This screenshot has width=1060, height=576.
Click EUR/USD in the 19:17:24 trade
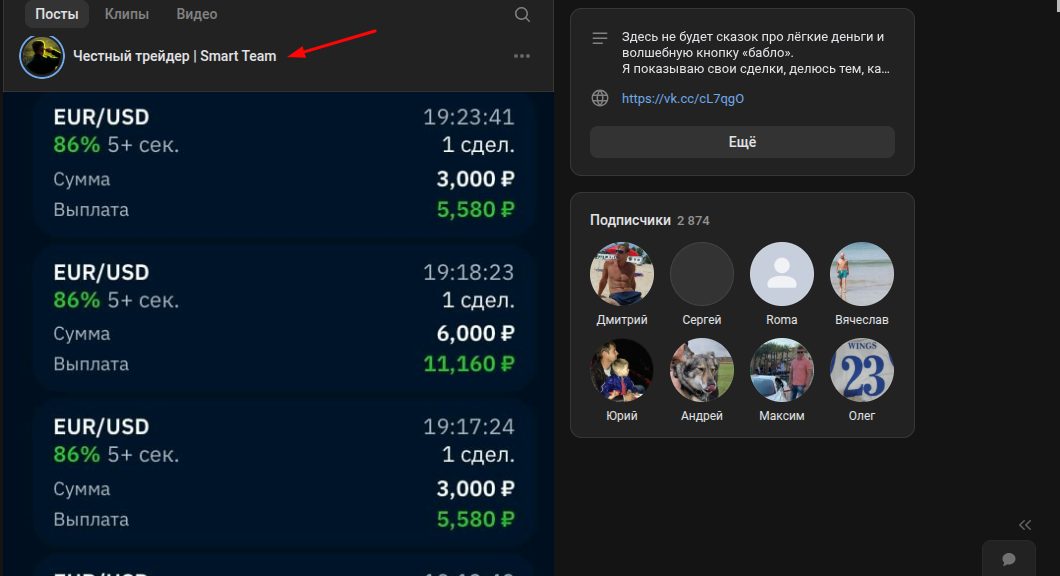101,427
